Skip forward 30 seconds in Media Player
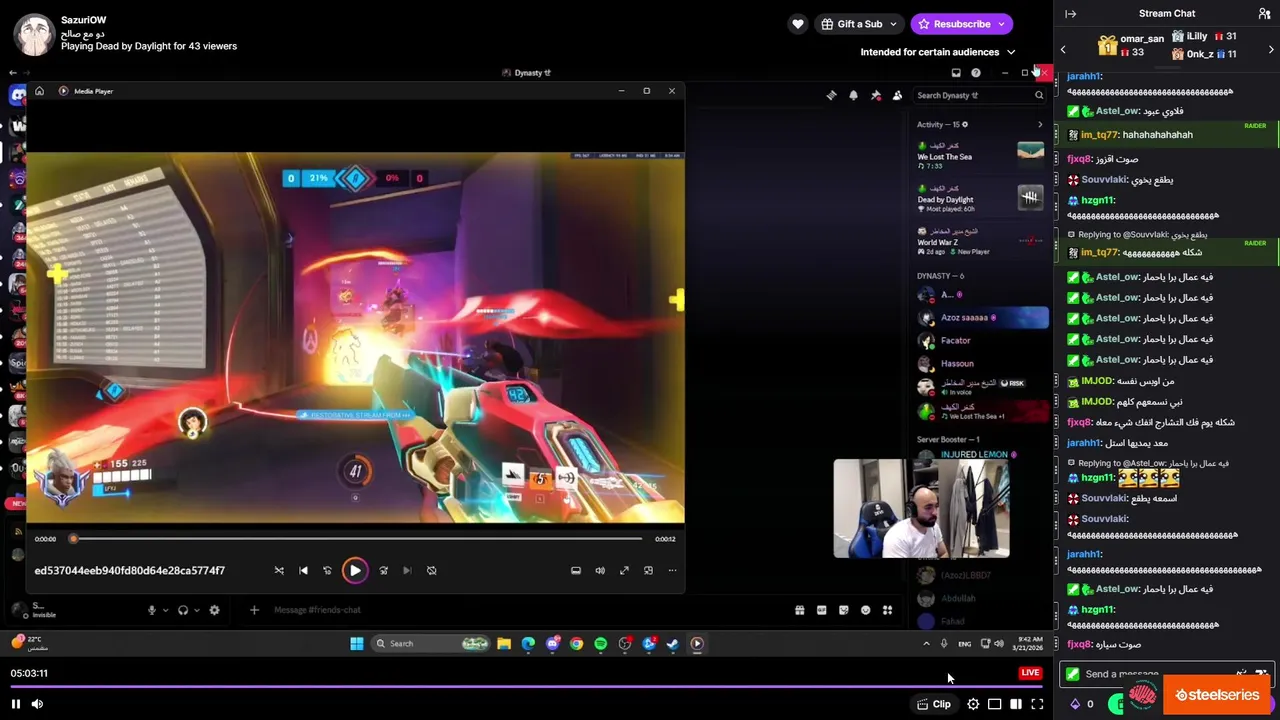 pos(384,571)
